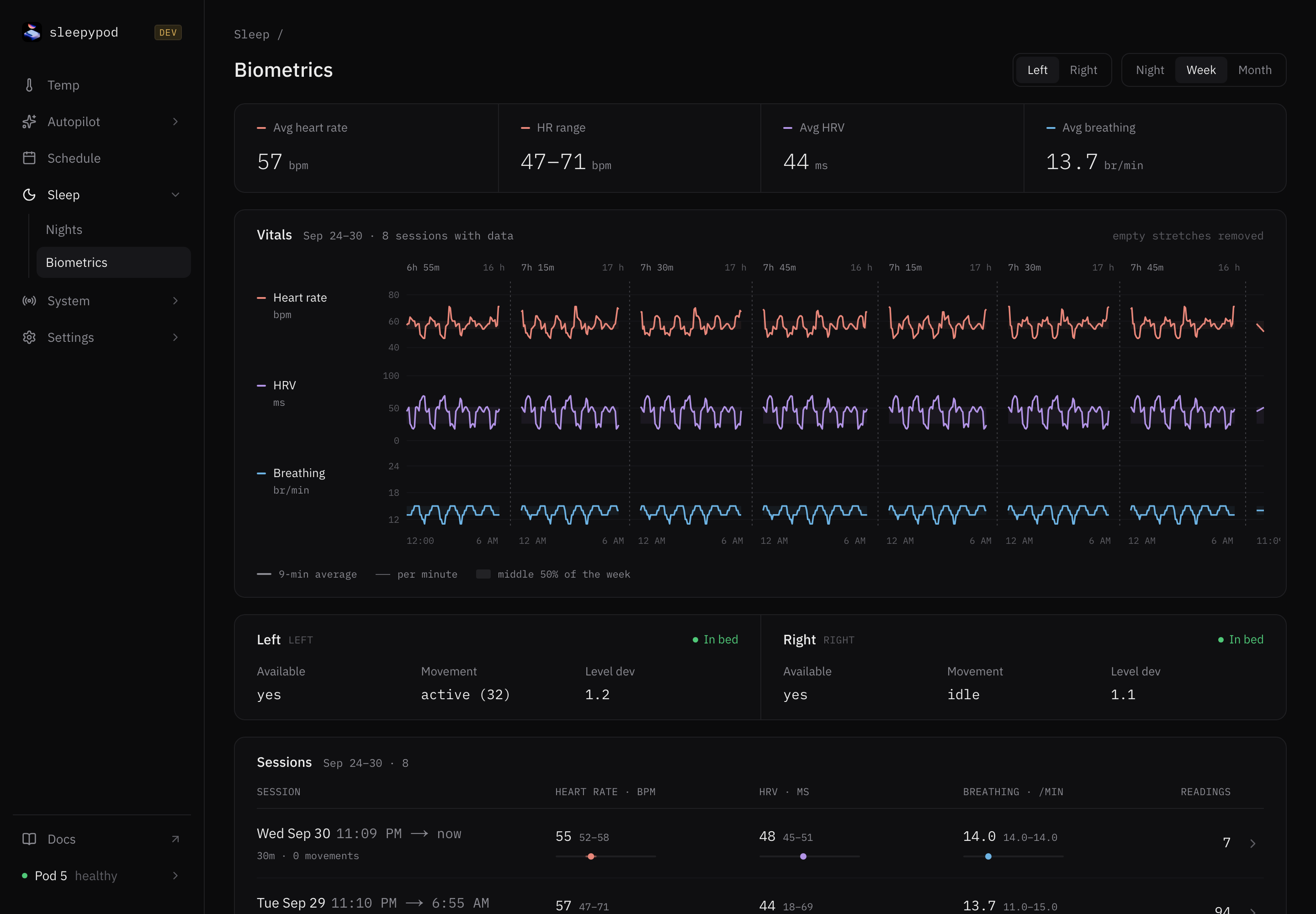Open the Tue Sep 29 11:10 PM session
The width and height of the screenshot is (1316, 914).
coord(760,896)
